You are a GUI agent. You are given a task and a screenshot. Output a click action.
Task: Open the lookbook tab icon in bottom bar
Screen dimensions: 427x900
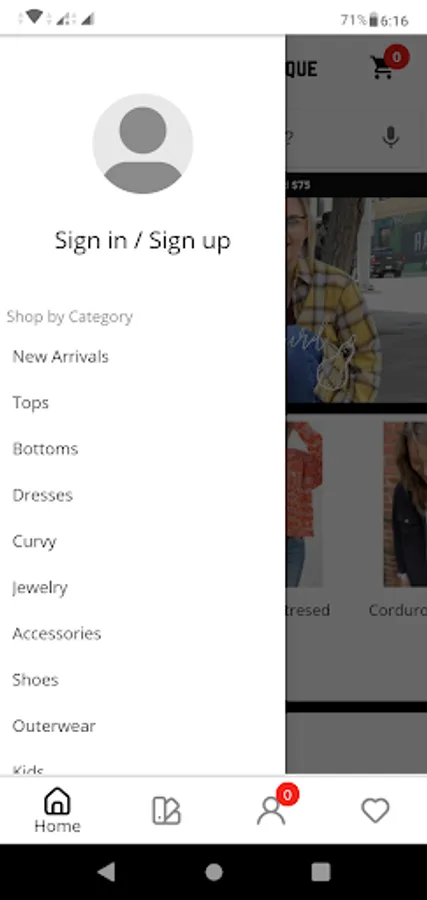coord(166,811)
